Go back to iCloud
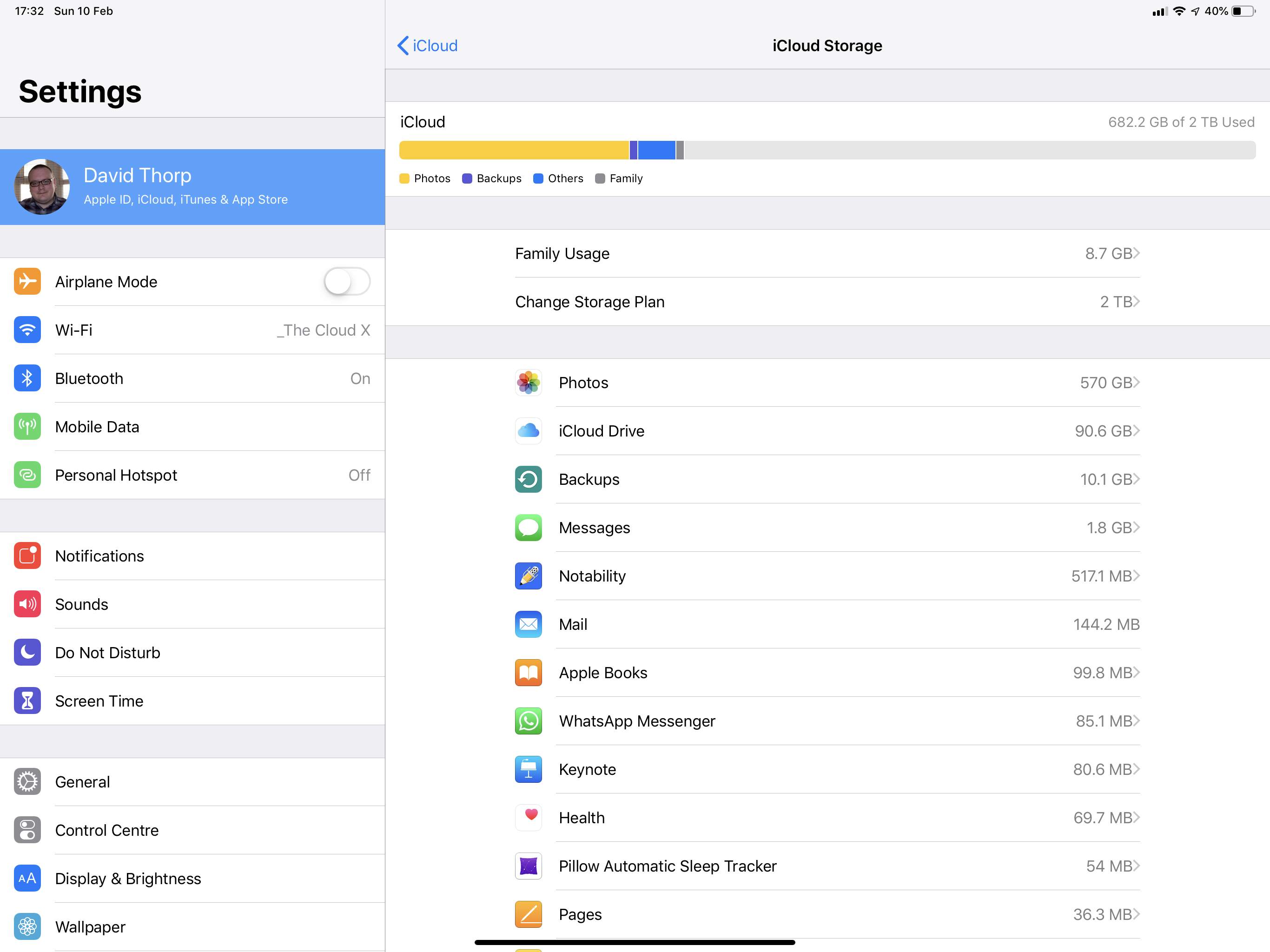Image resolution: width=1270 pixels, height=952 pixels. pos(428,46)
